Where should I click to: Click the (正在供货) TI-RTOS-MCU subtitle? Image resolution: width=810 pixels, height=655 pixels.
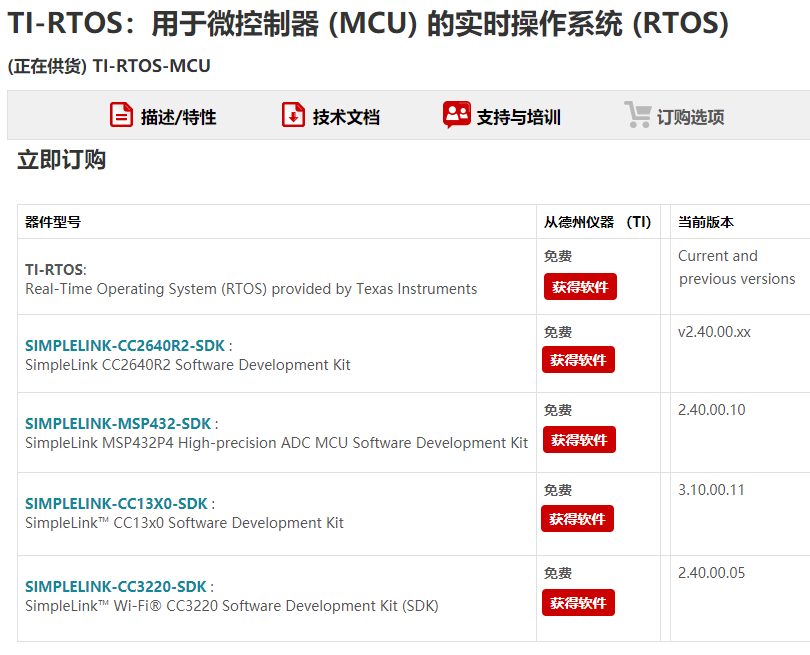point(109,66)
